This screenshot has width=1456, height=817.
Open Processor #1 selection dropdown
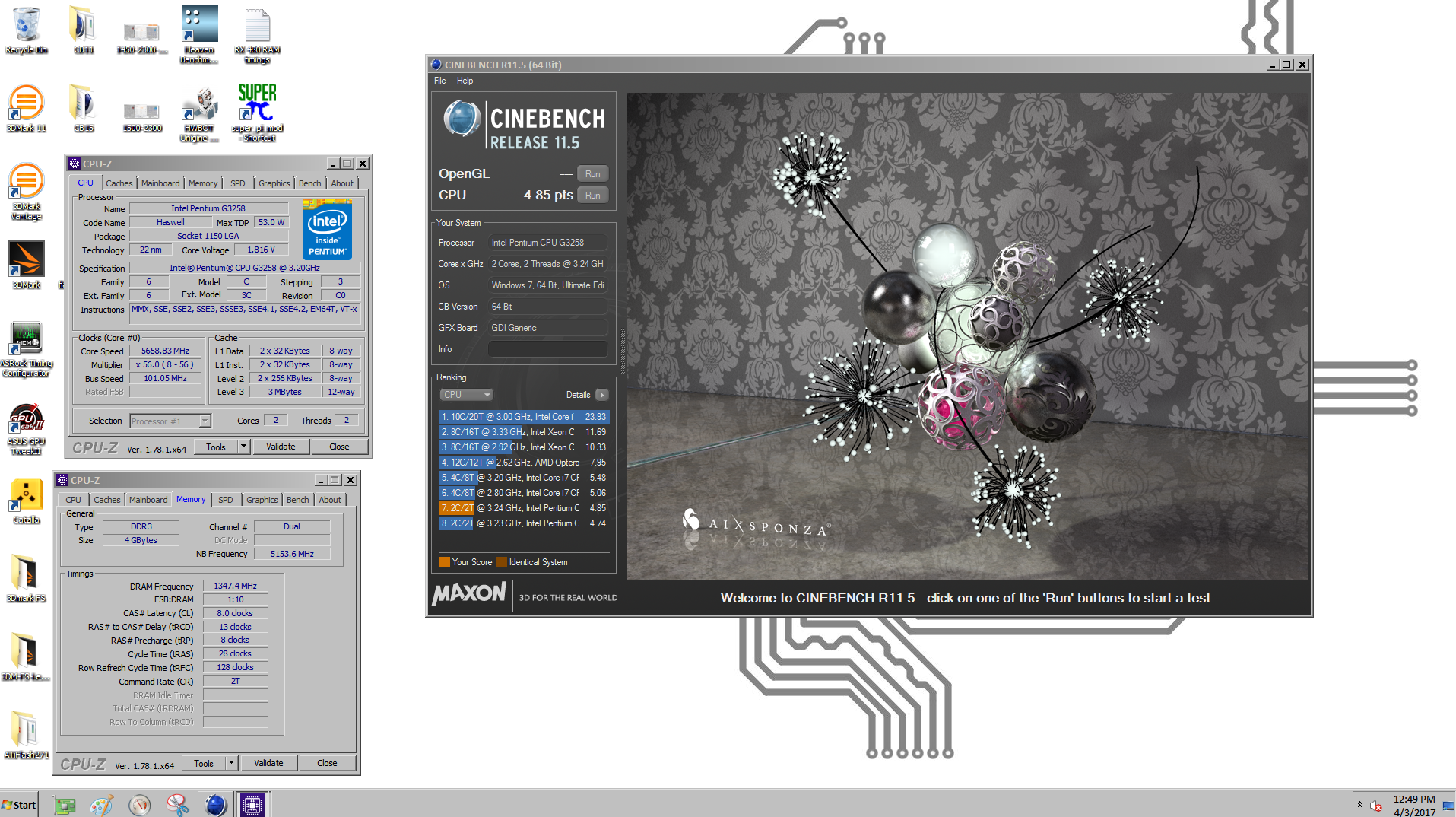(x=170, y=421)
